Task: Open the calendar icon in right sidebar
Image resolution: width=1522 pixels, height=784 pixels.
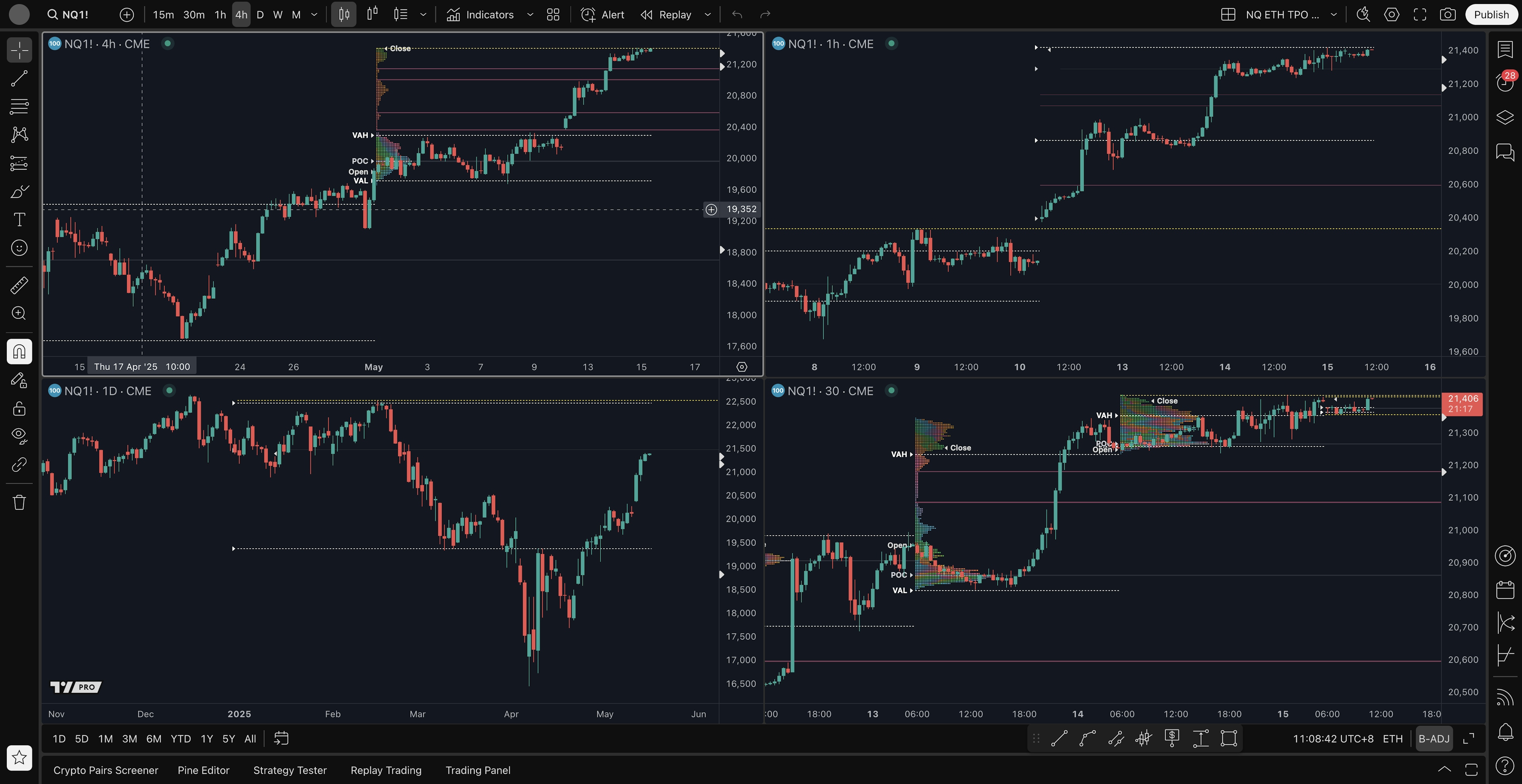Action: [x=1505, y=589]
